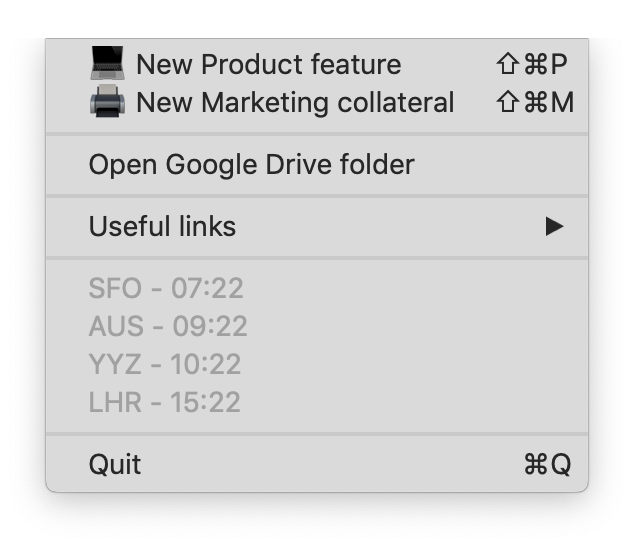This screenshot has height=546, width=634.
Task: Click the Shift symbol in the Marketing shortcut
Action: pos(508,102)
